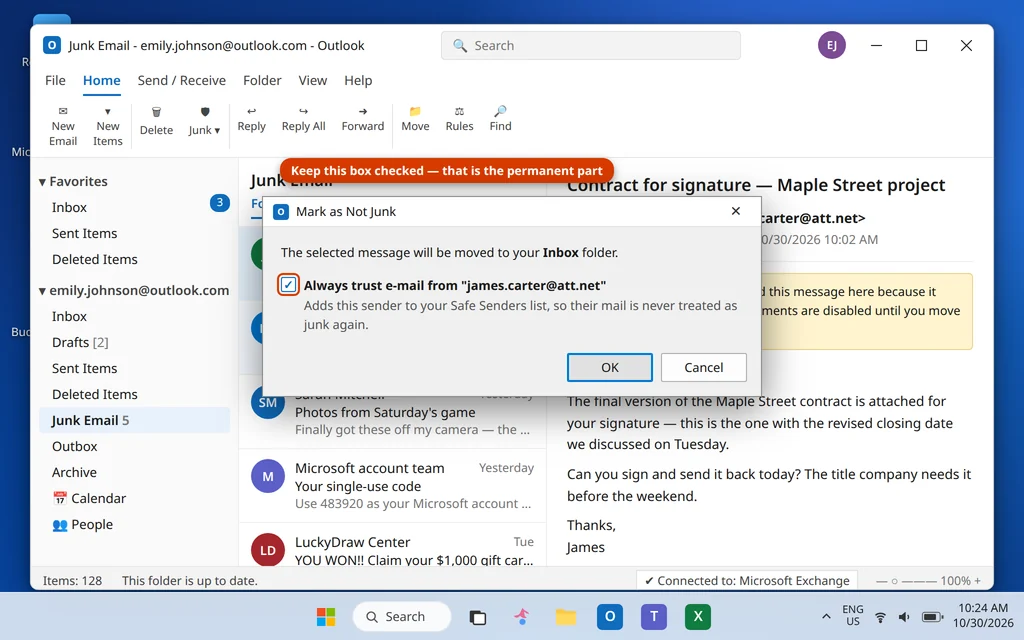Collapse the emily.johnson@outlook.com account tree
1024x640 pixels.
pos(42,291)
